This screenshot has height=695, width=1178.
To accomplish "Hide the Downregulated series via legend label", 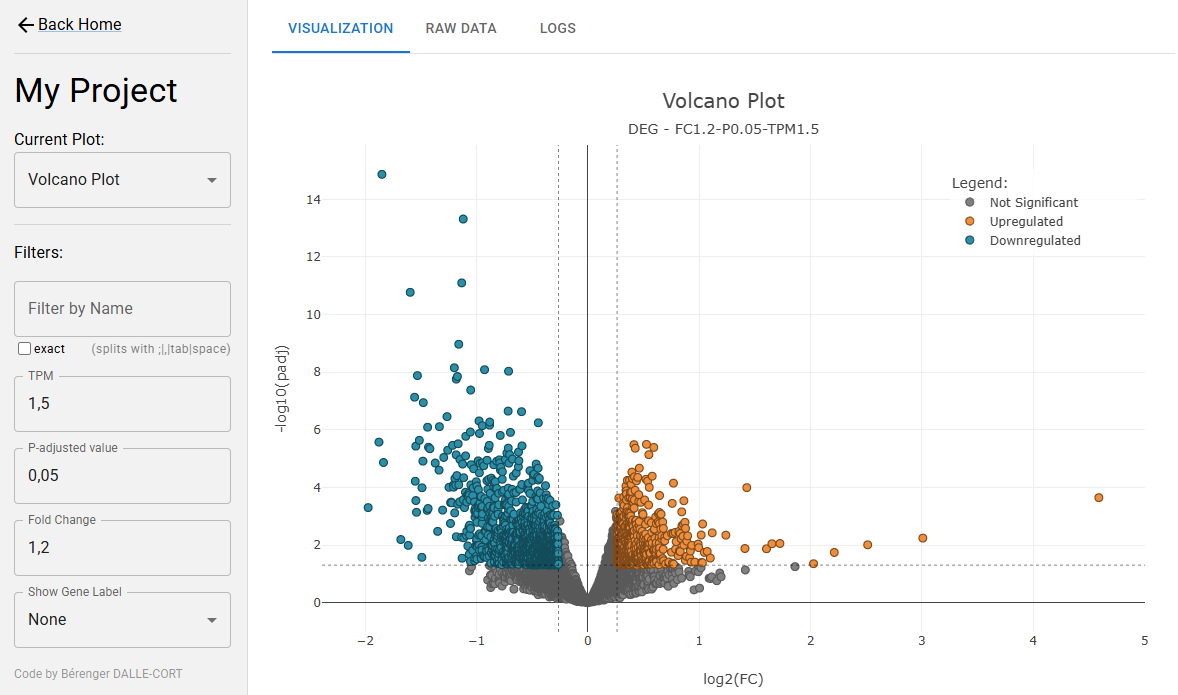I will coord(1035,241).
